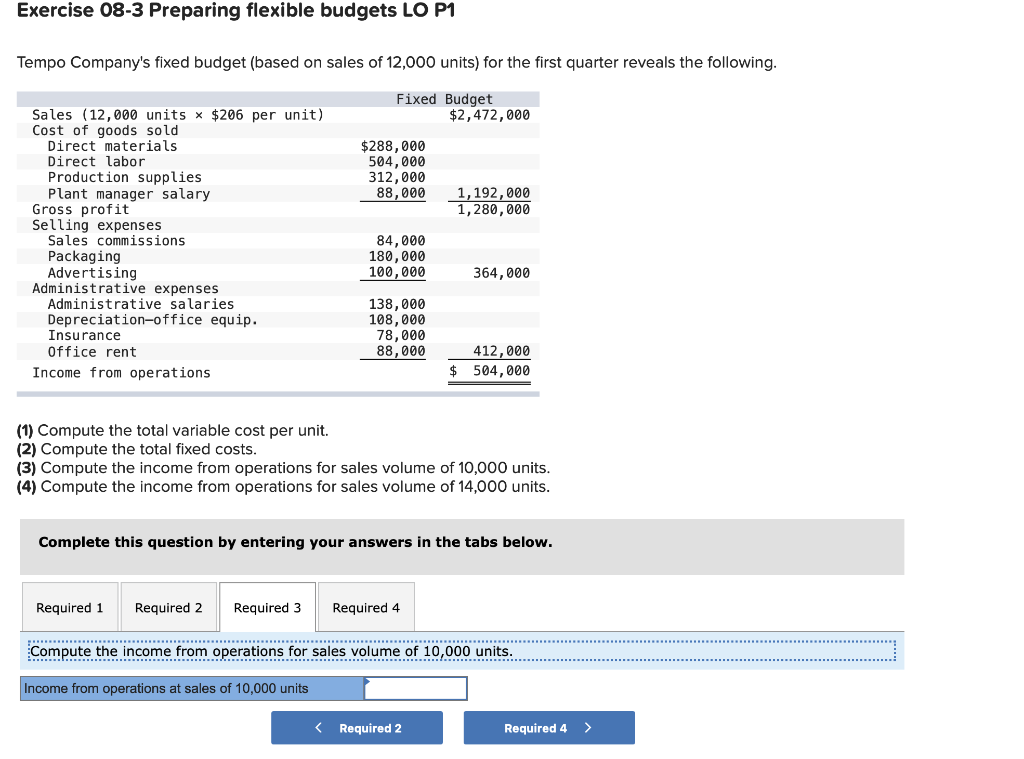Click requirement (4) text for 14,000 units

click(283, 487)
